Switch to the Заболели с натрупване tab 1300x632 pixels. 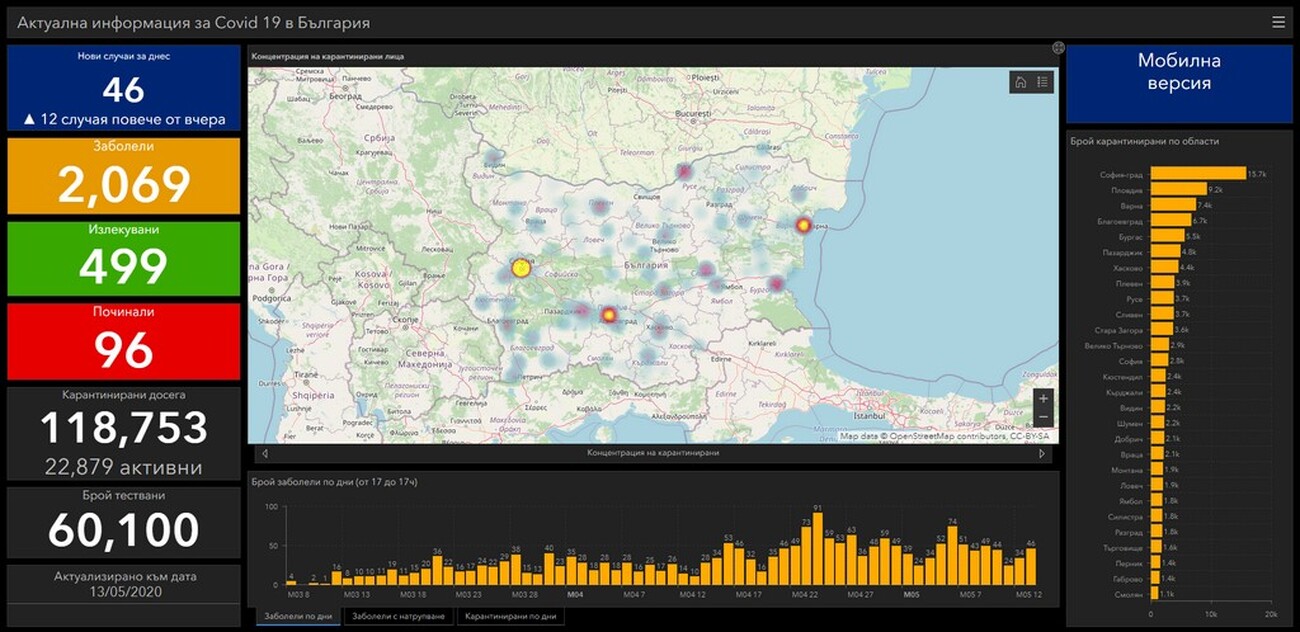[399, 617]
